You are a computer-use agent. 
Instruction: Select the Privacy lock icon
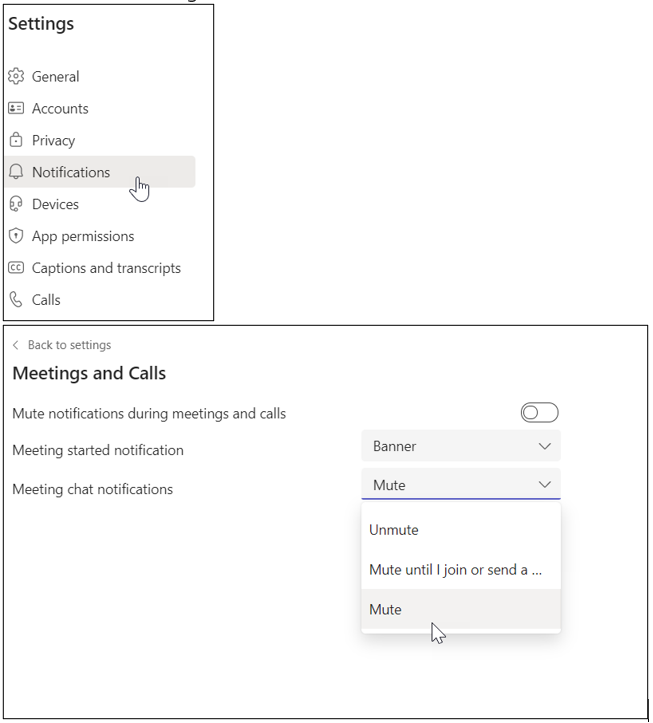[16, 140]
